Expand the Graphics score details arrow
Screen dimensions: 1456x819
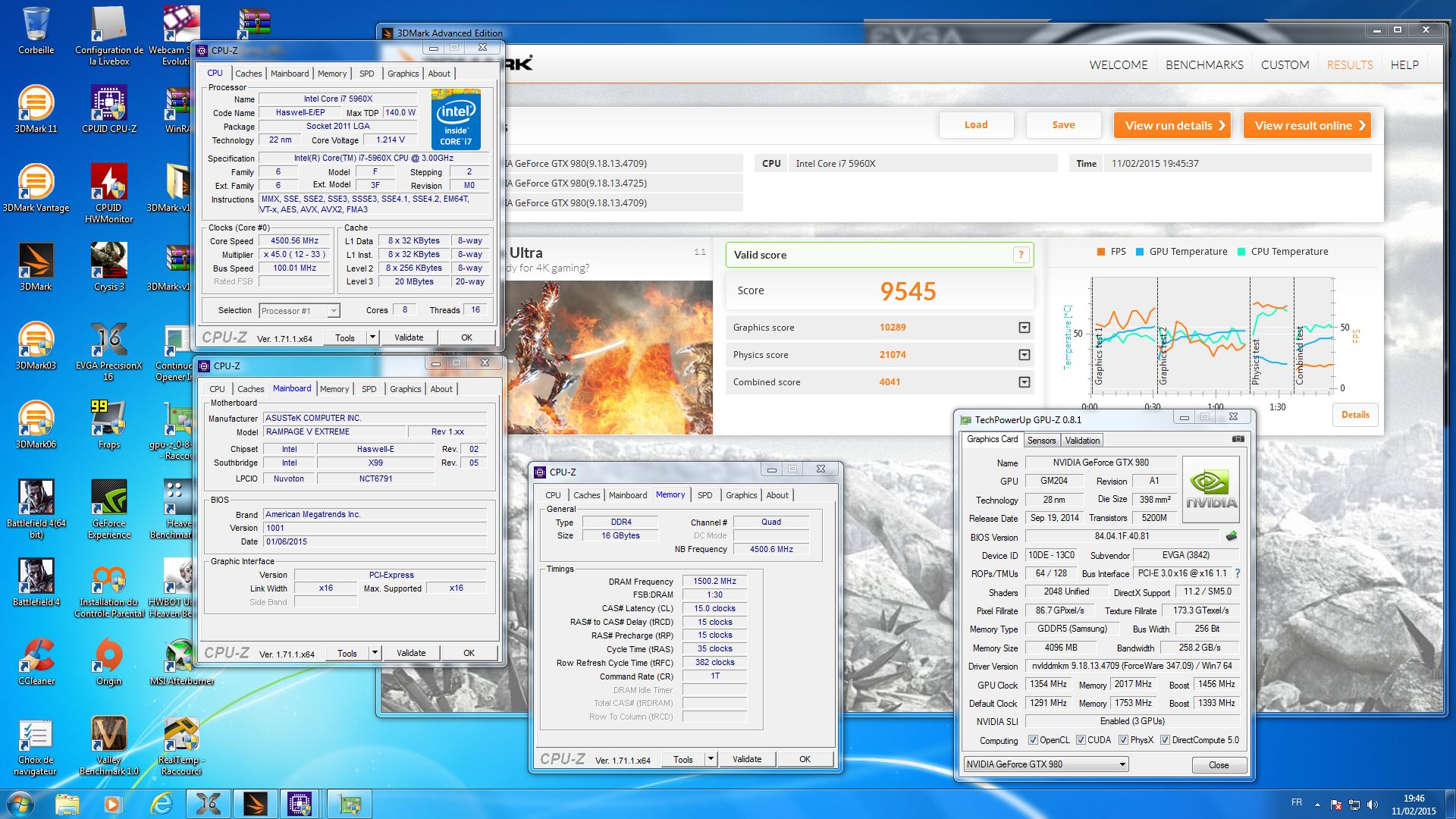(1025, 328)
